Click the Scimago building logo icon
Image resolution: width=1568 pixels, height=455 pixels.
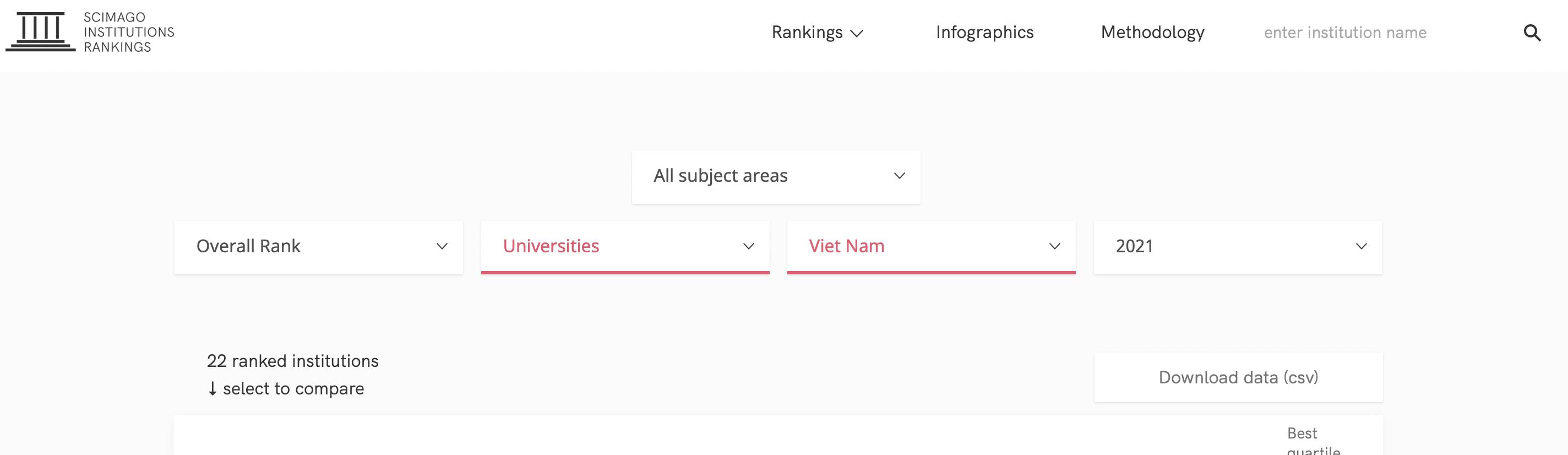point(40,31)
